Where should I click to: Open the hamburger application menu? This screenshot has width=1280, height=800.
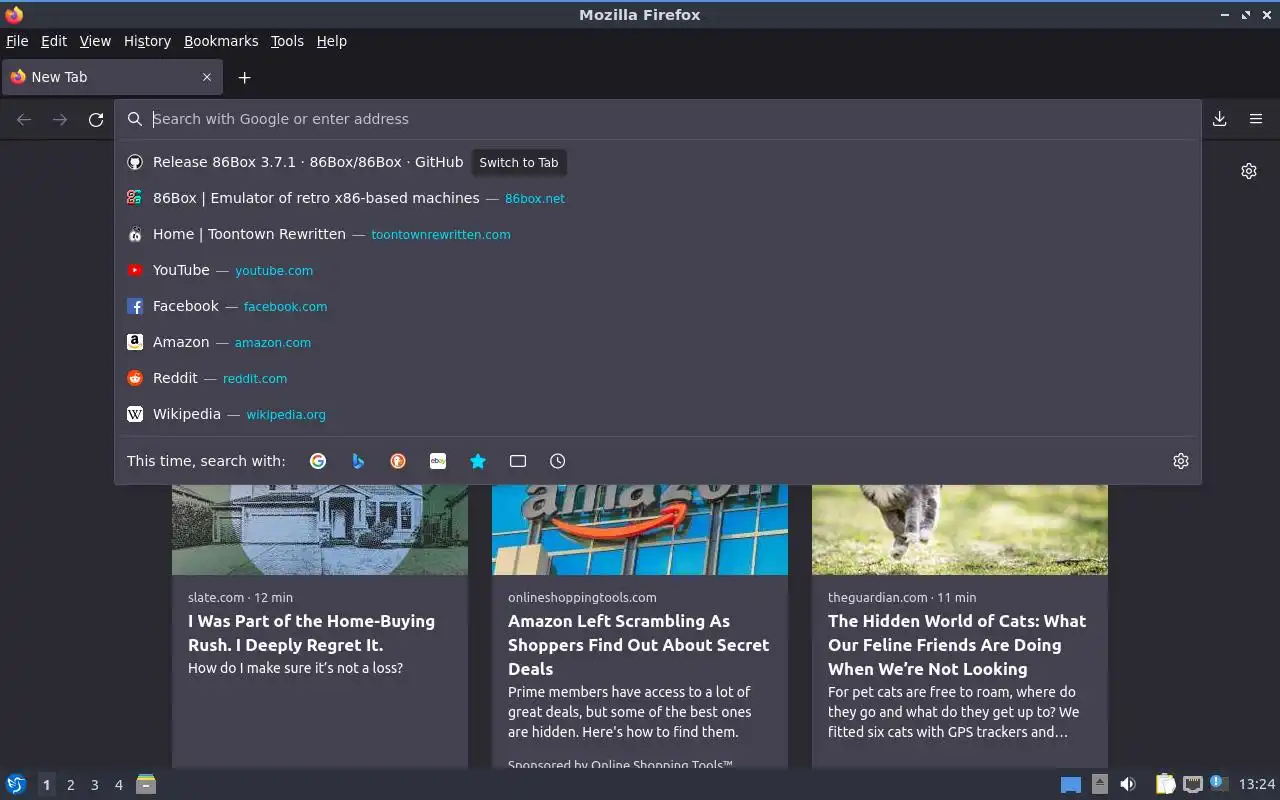[x=1256, y=119]
